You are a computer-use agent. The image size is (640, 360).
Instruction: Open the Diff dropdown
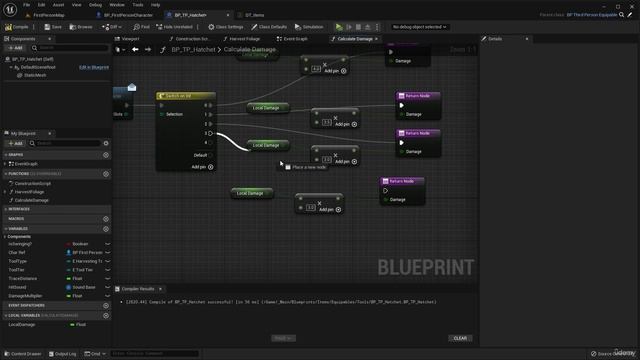click(112, 27)
